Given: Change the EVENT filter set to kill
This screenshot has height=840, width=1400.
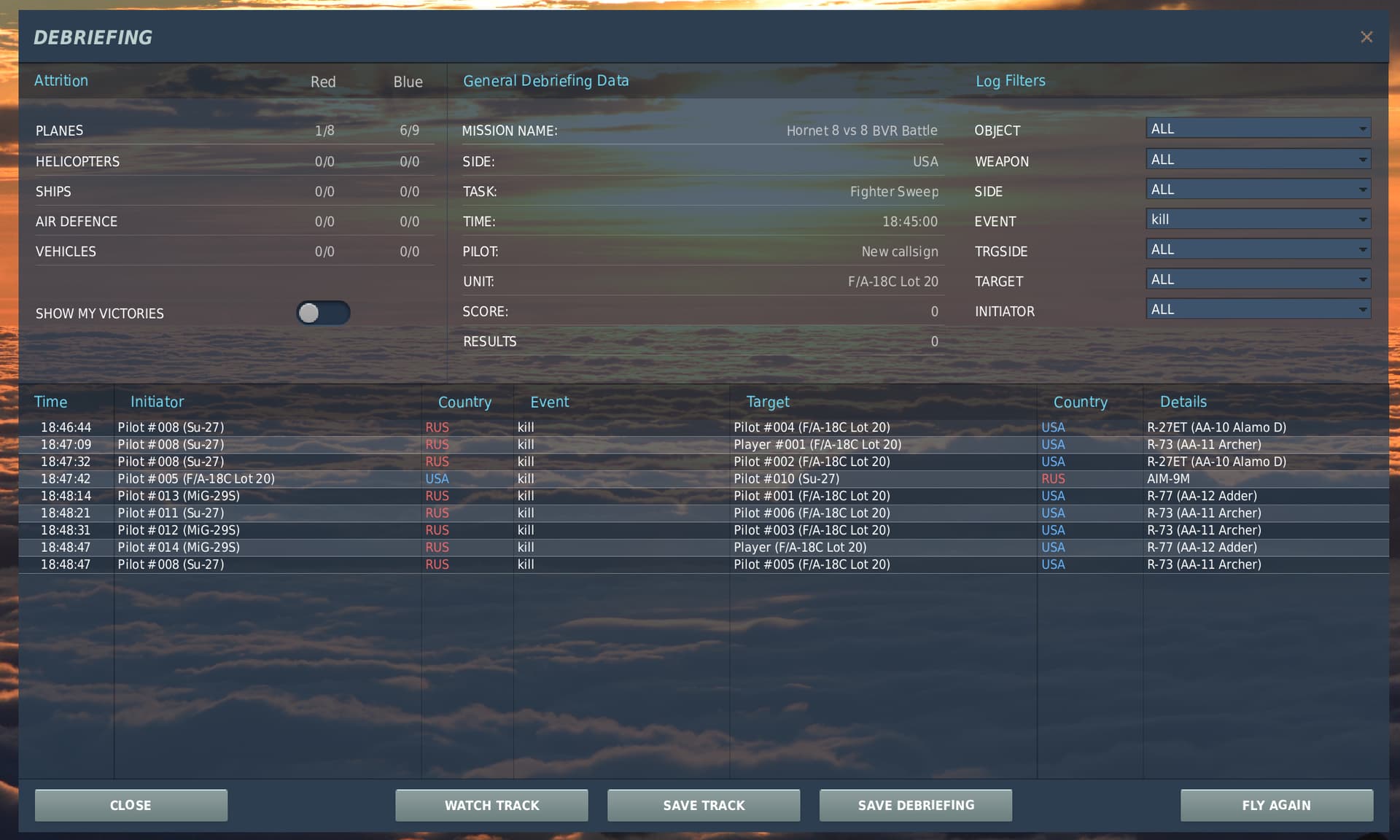Looking at the screenshot, I should [x=1258, y=219].
